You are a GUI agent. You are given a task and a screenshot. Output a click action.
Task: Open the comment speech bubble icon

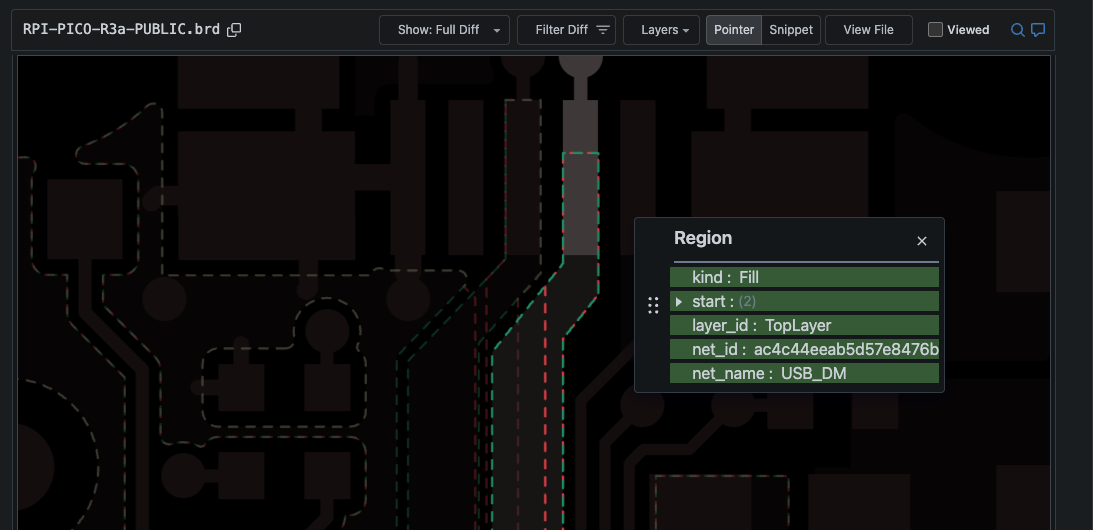1038,30
